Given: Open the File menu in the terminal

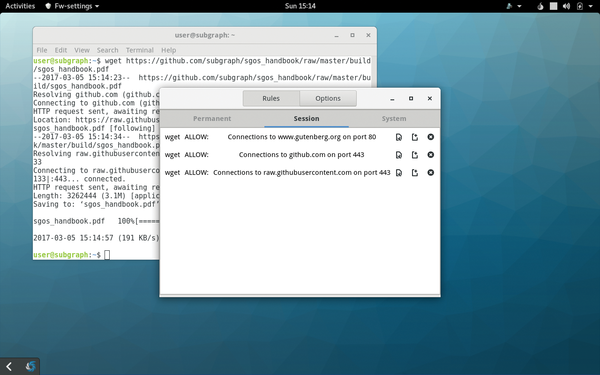Looking at the screenshot, I should [x=42, y=50].
